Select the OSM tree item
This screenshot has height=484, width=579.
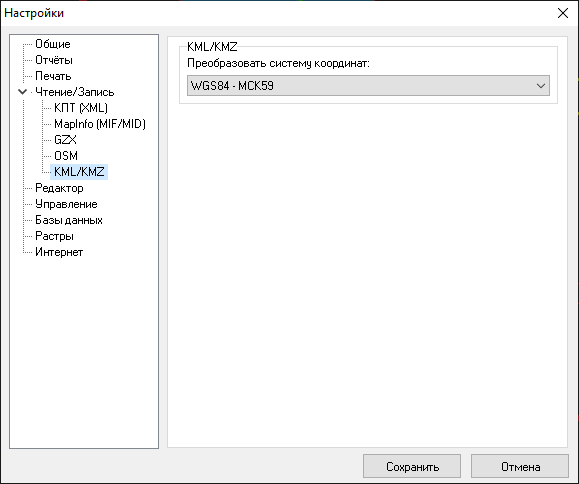click(66, 156)
